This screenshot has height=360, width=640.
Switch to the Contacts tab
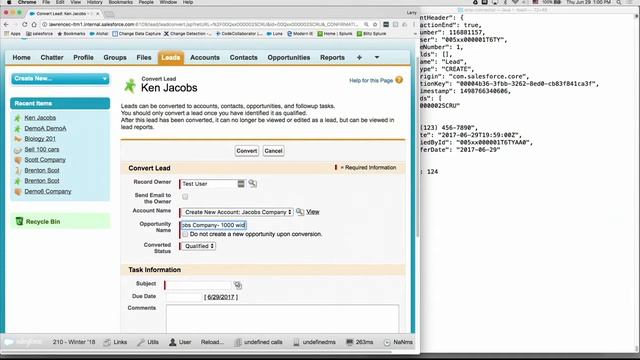coord(243,58)
